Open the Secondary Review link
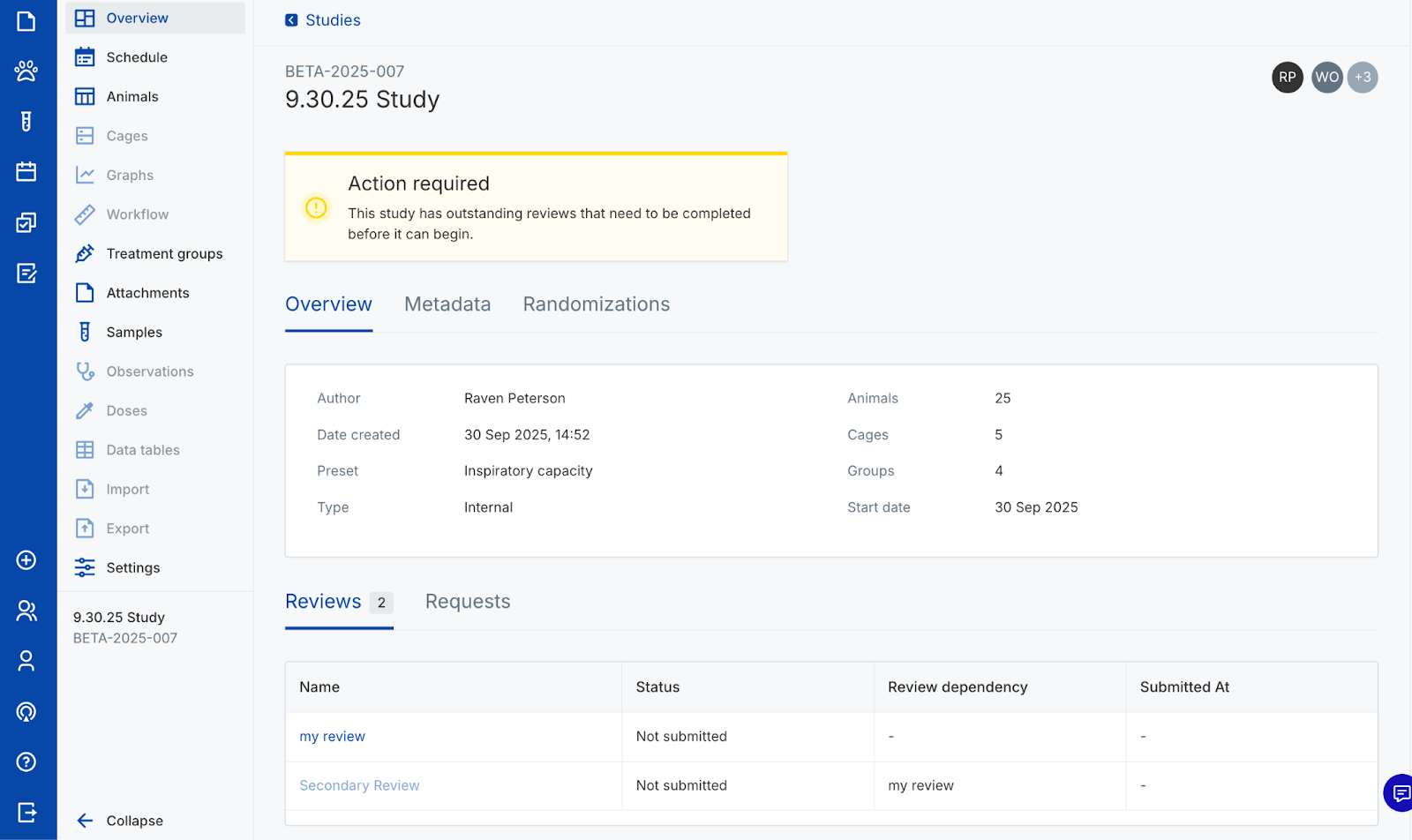1412x840 pixels. coord(359,785)
